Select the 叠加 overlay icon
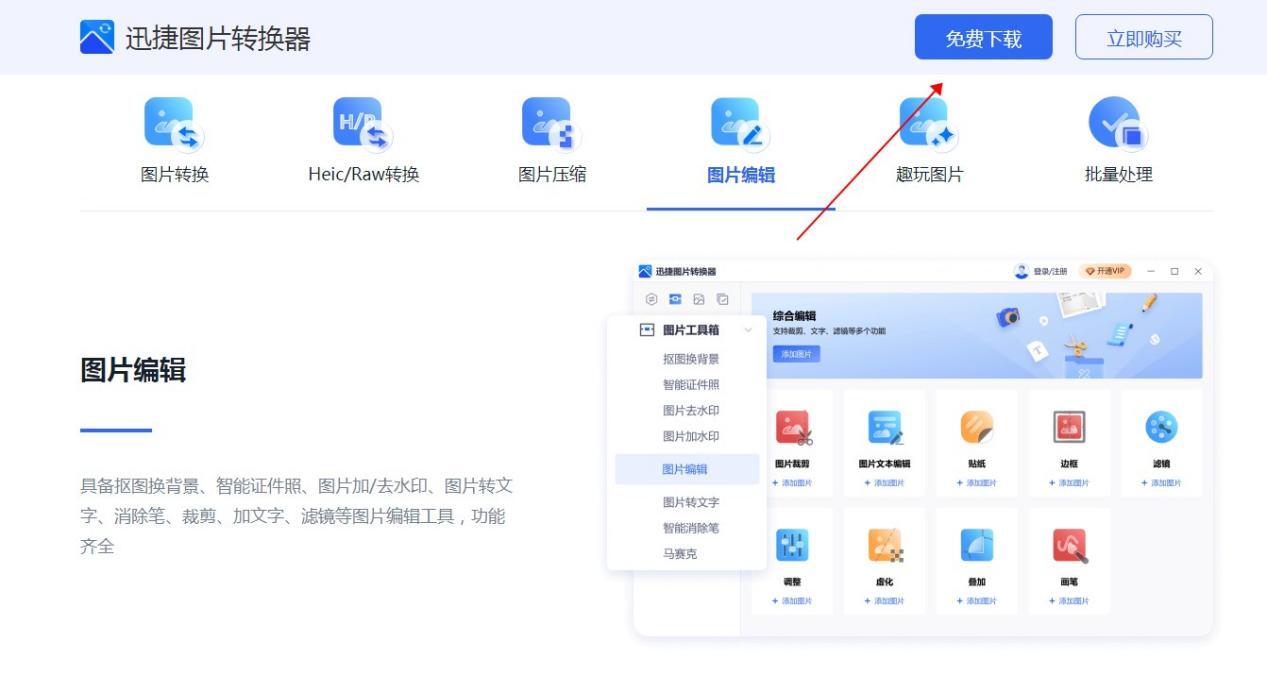The height and width of the screenshot is (675, 1267). point(977,545)
